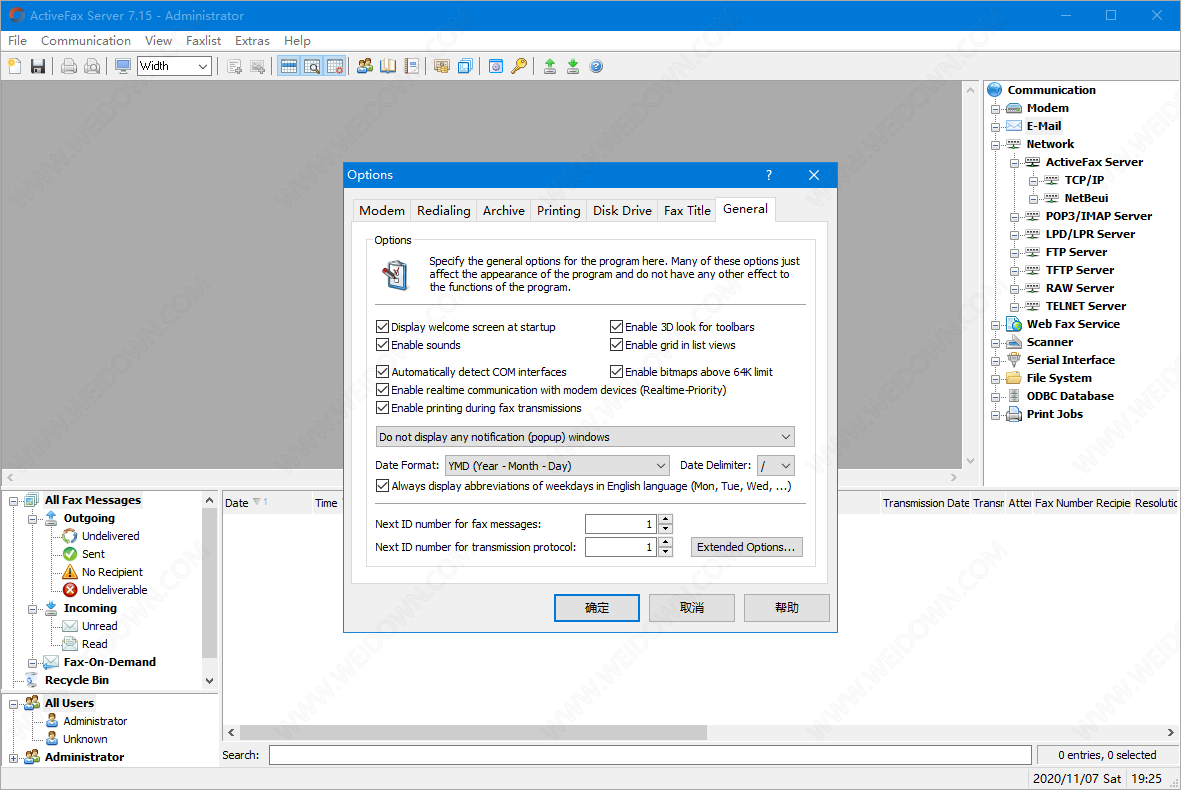
Task: Click the 帮助 help button
Action: pos(786,608)
